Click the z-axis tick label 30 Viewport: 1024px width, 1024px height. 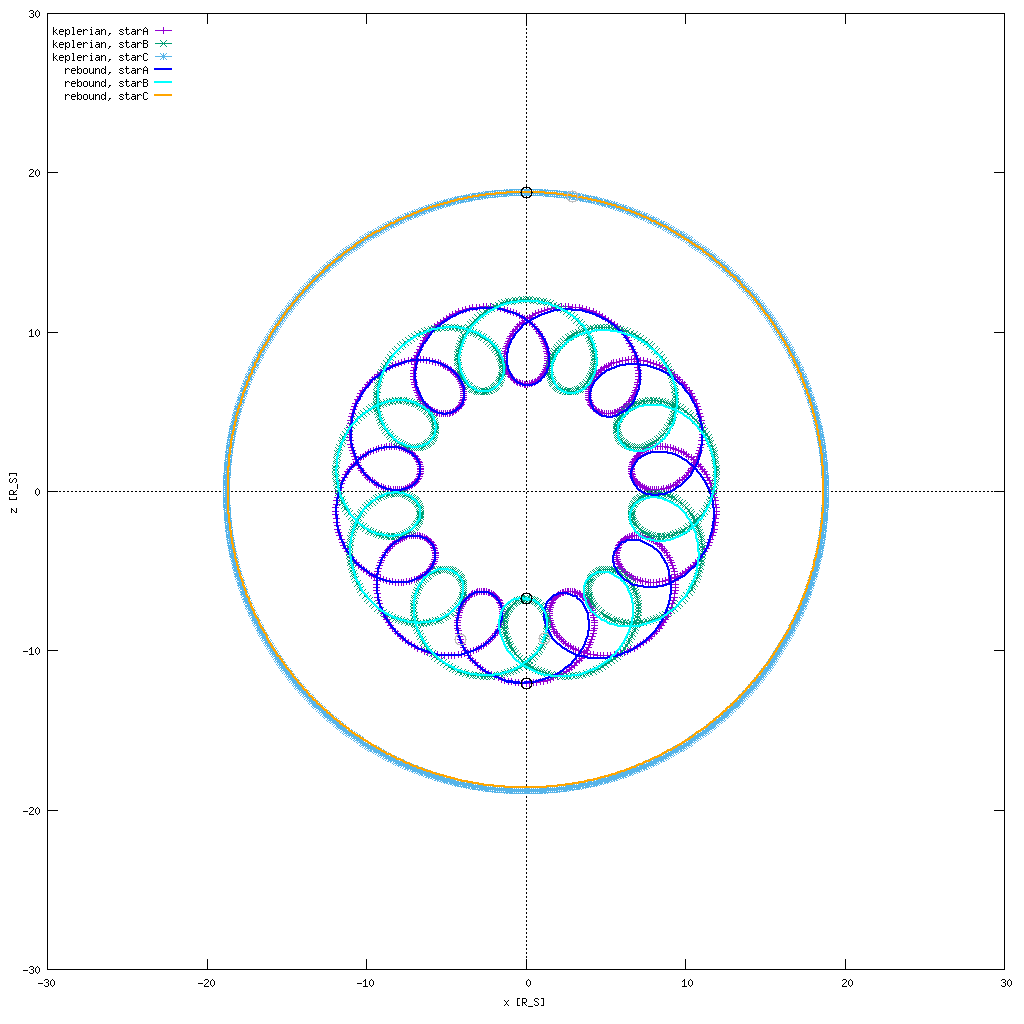tap(35, 14)
